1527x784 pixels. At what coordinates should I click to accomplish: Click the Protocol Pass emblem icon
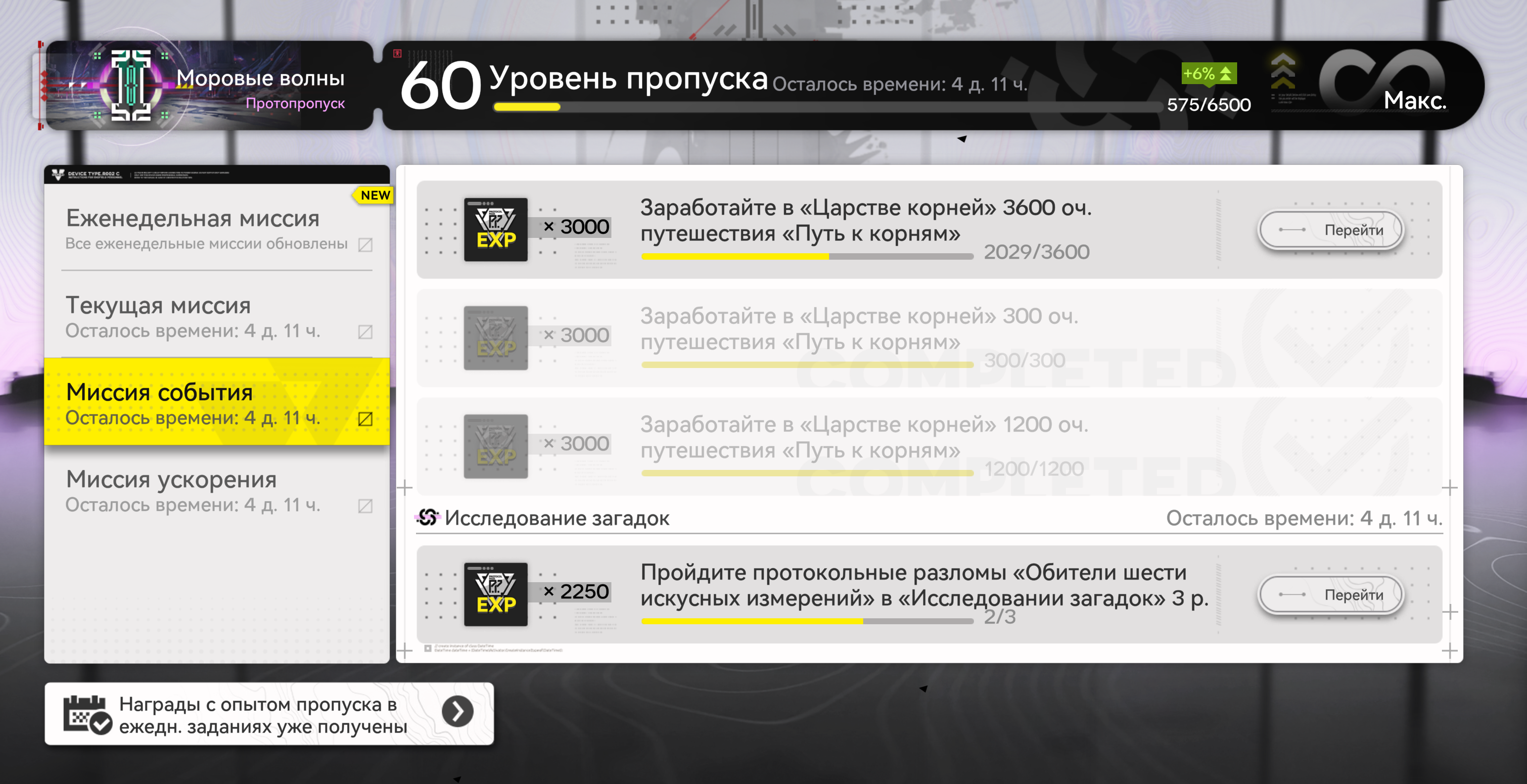(x=131, y=86)
